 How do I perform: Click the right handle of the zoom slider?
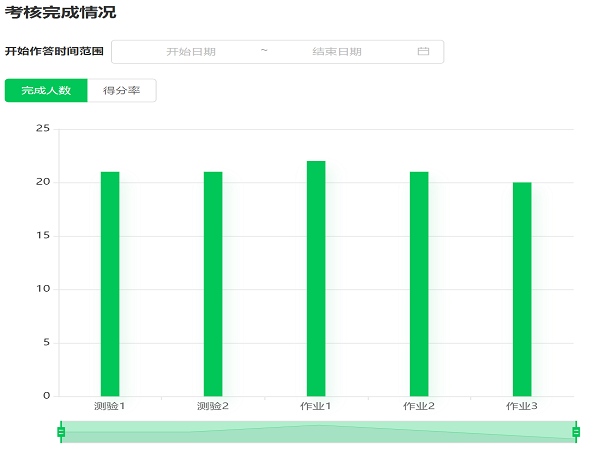pos(576,432)
